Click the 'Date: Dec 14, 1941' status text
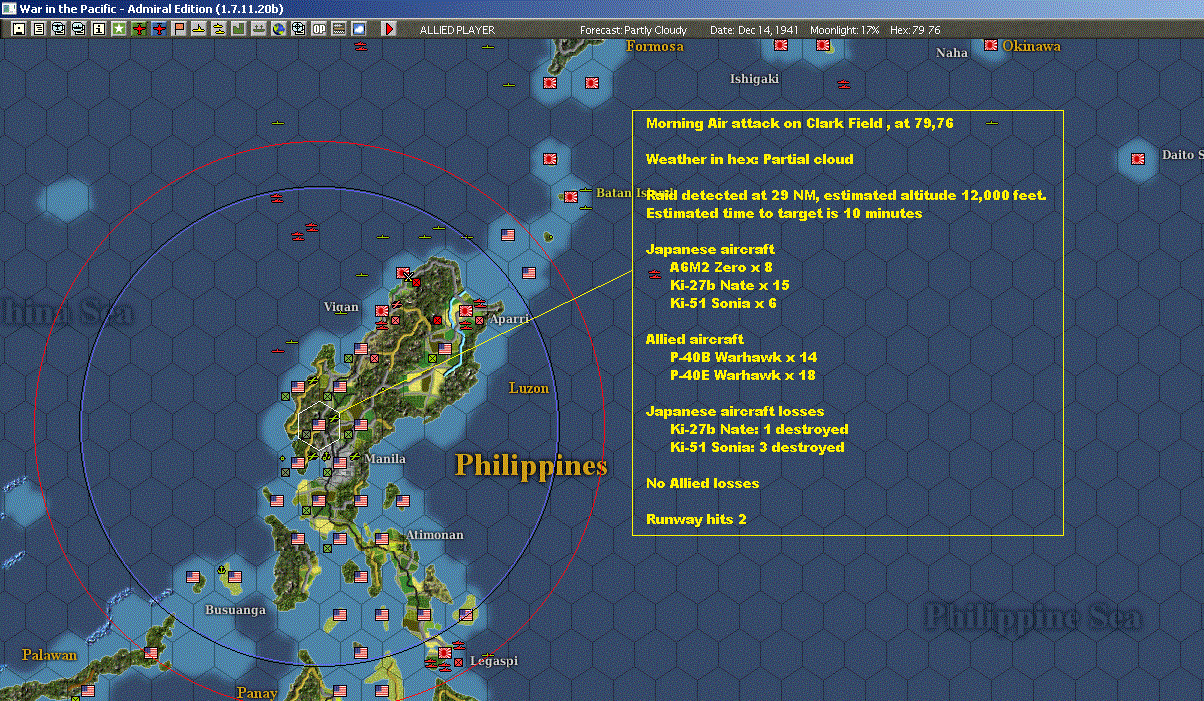 point(753,30)
